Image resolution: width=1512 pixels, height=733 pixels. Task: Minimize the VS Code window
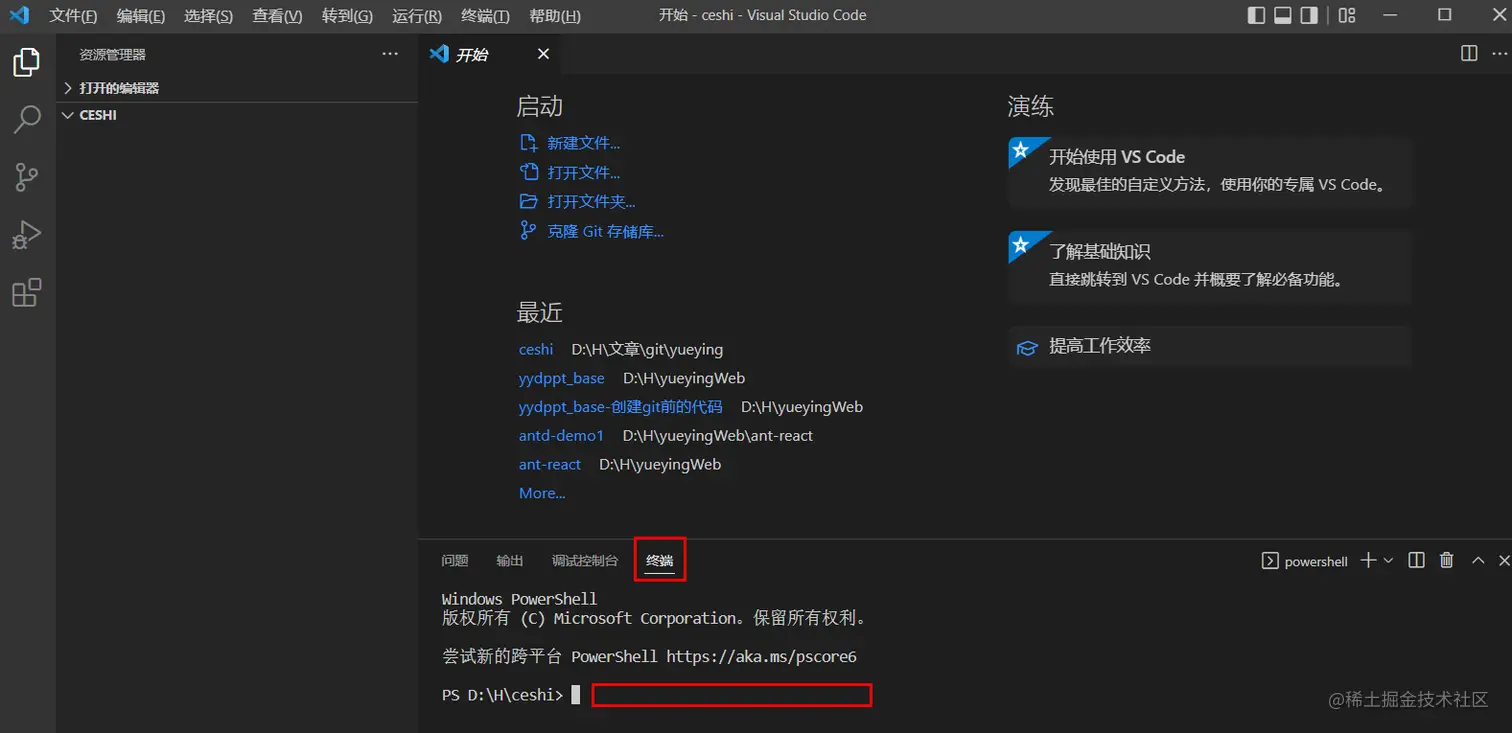1389,15
